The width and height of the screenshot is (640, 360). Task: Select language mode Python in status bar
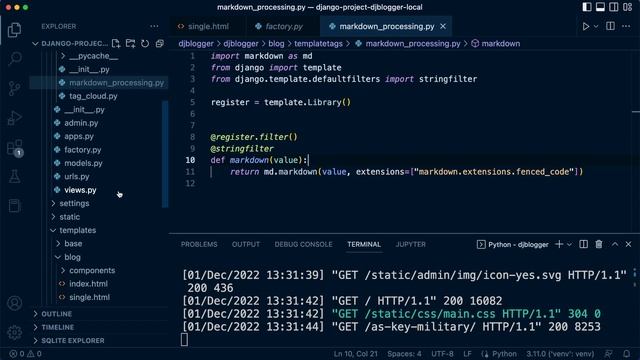tap(504, 354)
